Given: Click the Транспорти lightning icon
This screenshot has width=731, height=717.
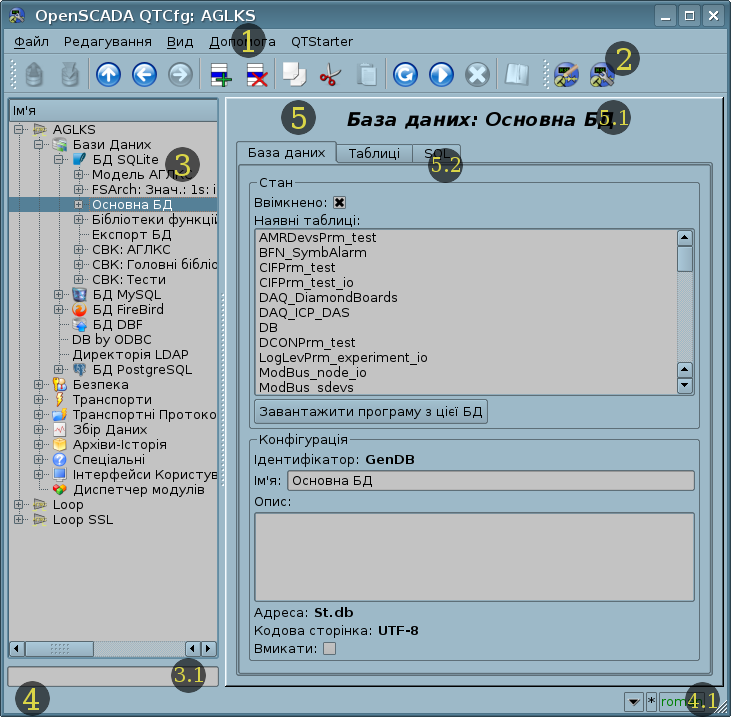Looking at the screenshot, I should 60,400.
